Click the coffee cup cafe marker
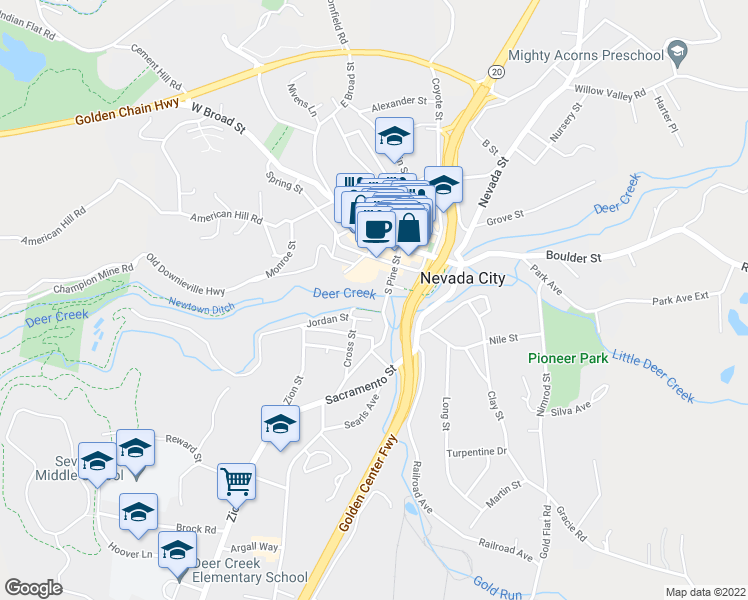748x600 pixels. tap(376, 232)
